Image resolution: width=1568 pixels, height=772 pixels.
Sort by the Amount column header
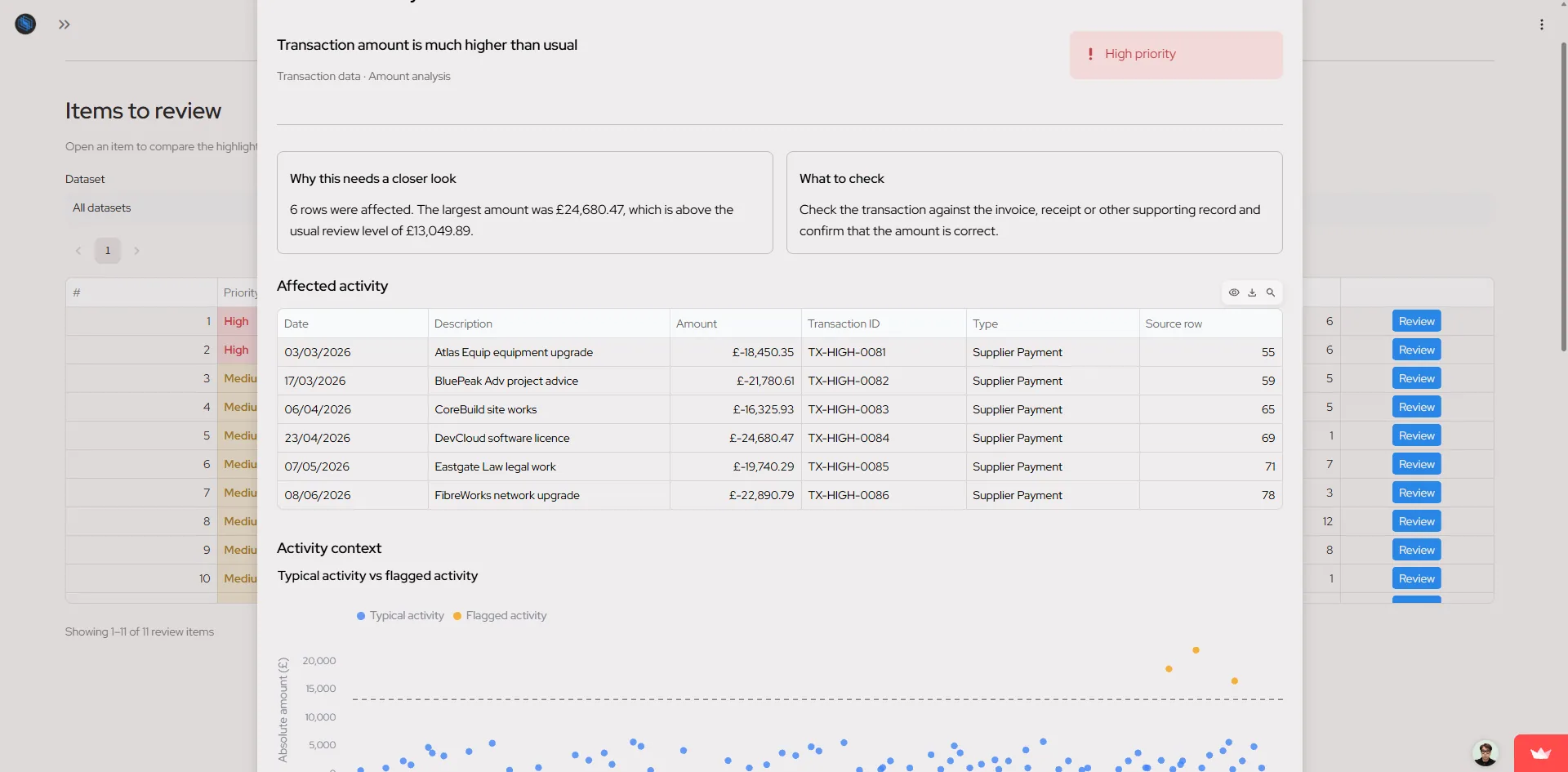[735, 324]
